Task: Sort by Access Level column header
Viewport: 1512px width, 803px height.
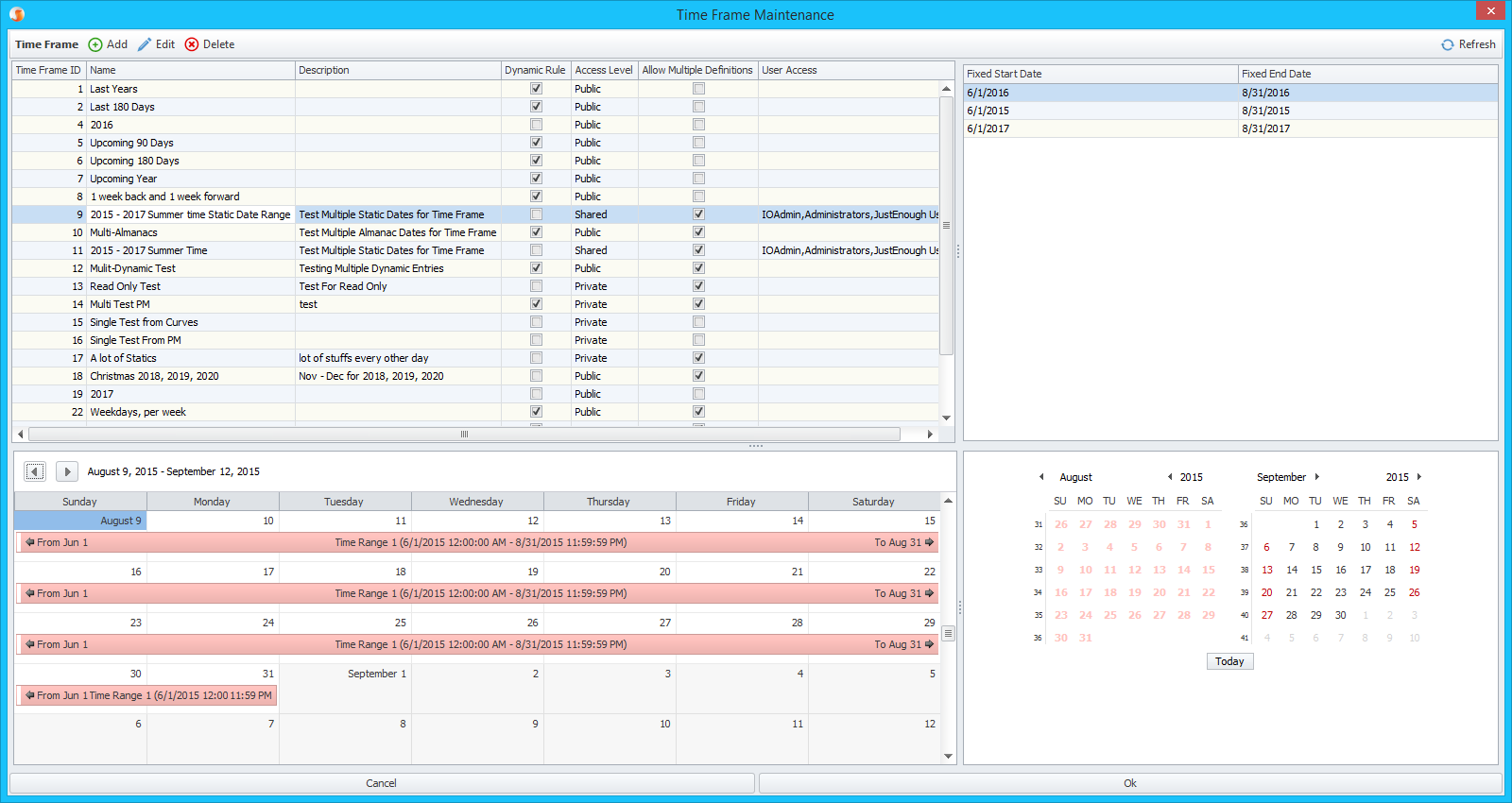Action: tap(605, 70)
